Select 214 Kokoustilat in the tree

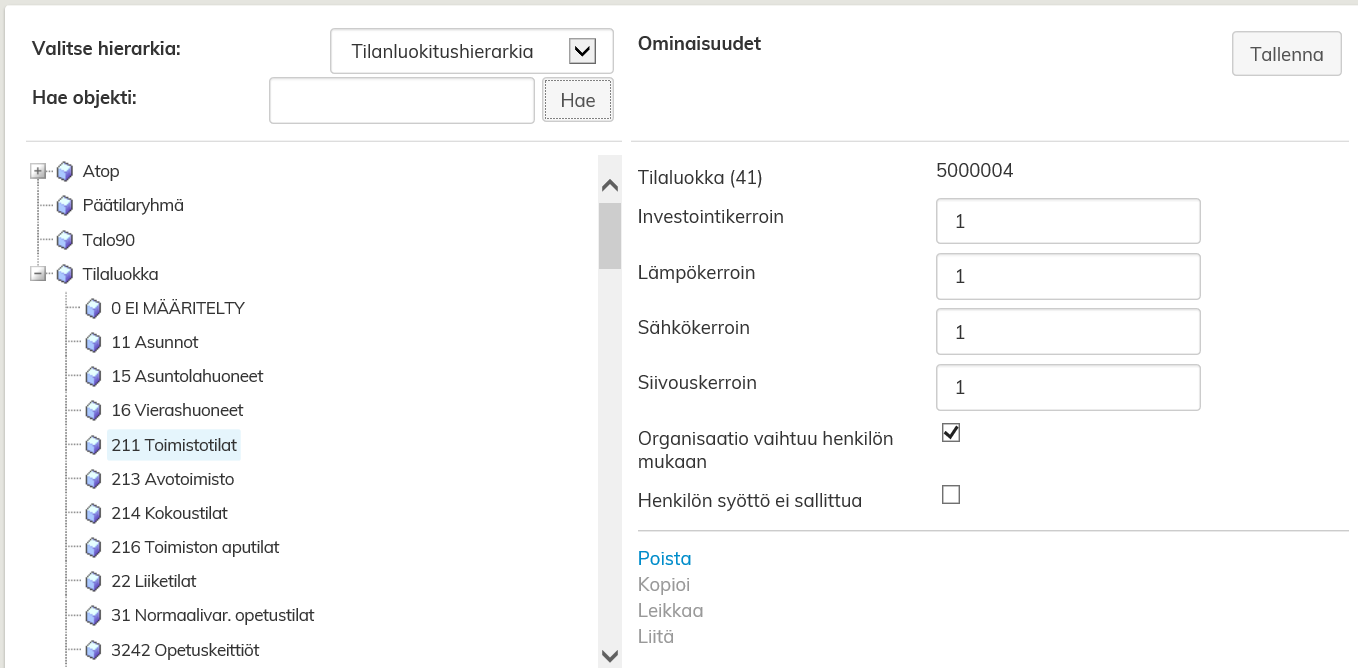[169, 513]
